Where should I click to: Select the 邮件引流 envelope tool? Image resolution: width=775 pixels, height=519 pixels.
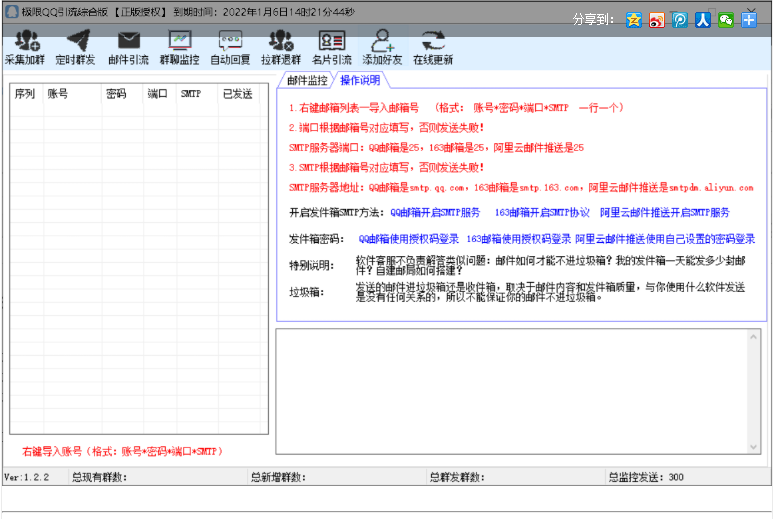(129, 47)
